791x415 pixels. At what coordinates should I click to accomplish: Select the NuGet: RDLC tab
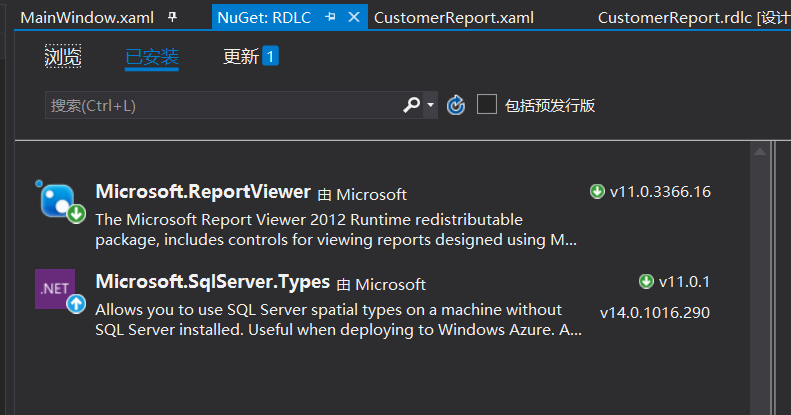pos(264,18)
